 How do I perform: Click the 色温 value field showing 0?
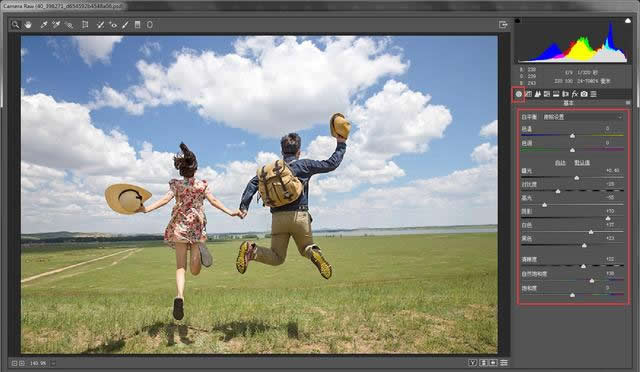coord(607,129)
